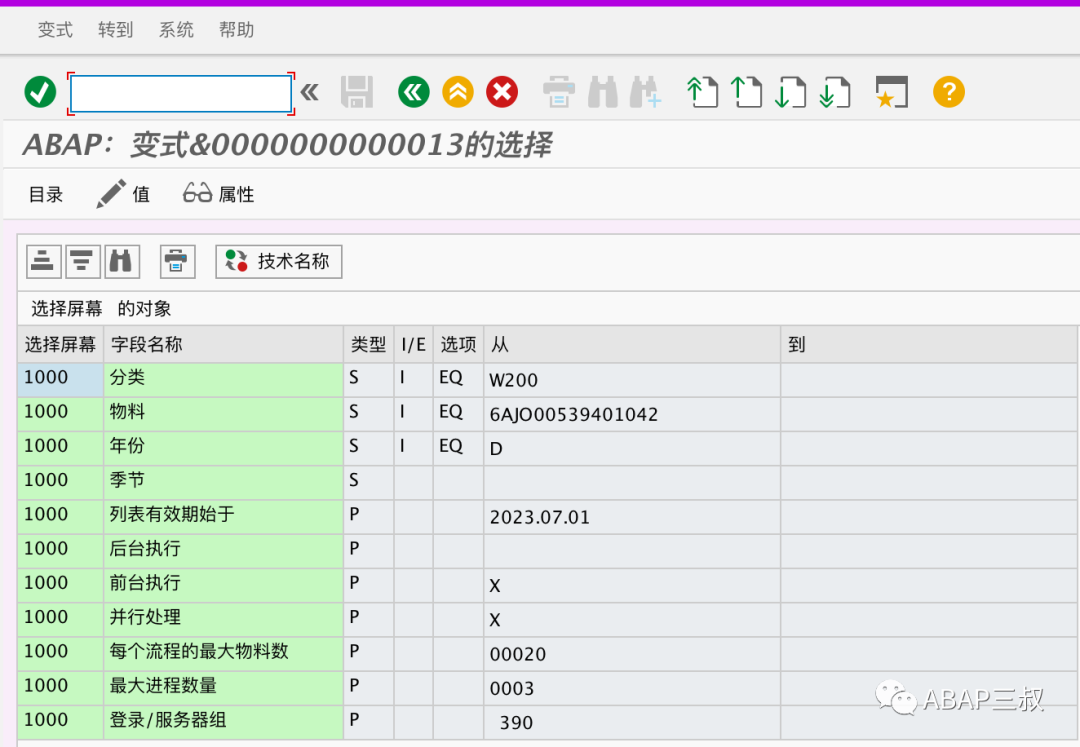Select the 列表有效期始于 cell
Image resolution: width=1080 pixels, height=747 pixels.
pos(223,516)
